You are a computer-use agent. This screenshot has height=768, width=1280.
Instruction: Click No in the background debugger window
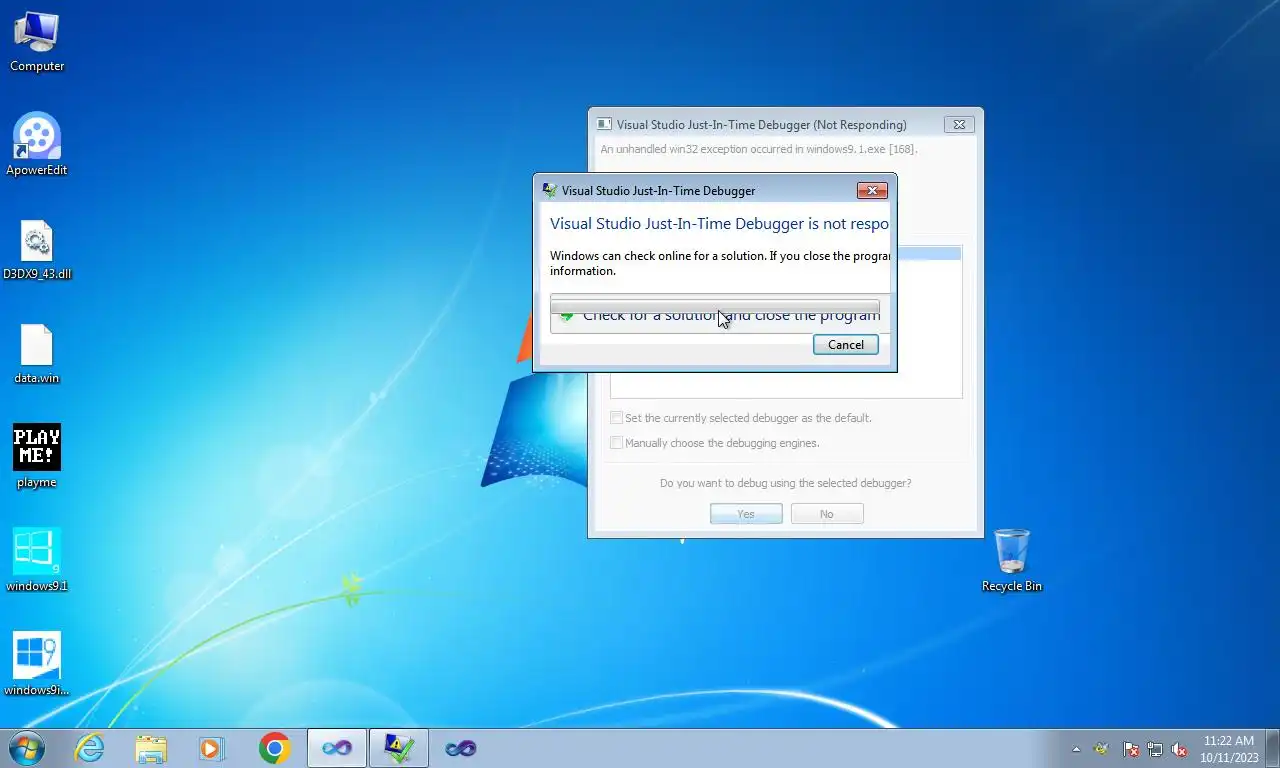click(827, 514)
